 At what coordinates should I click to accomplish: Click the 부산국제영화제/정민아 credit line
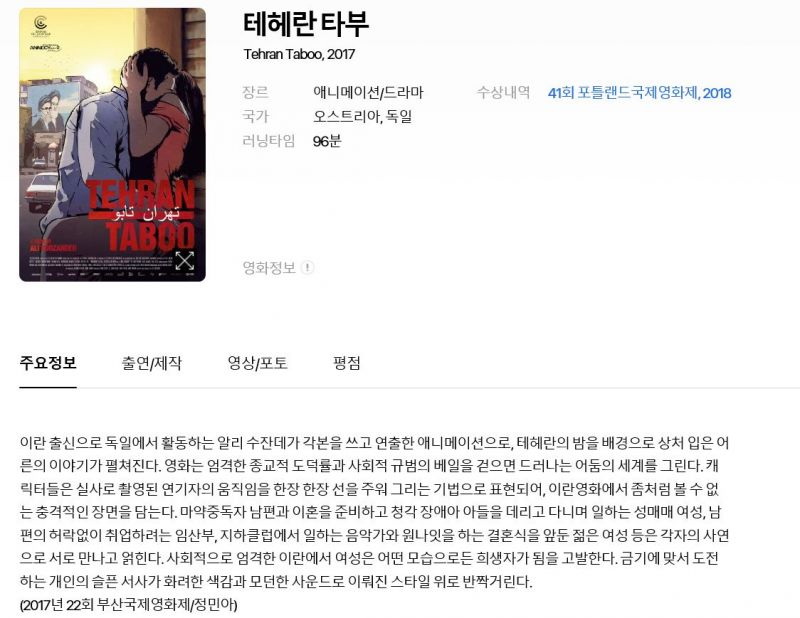click(129, 605)
